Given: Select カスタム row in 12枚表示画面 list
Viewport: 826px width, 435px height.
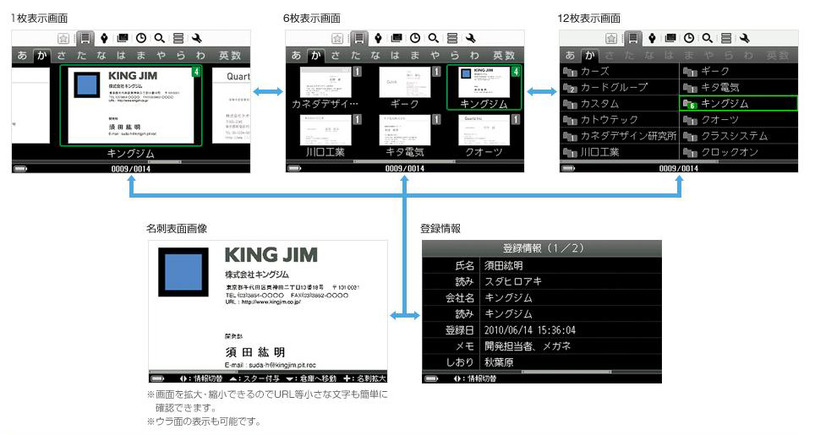Looking at the screenshot, I should click(620, 104).
